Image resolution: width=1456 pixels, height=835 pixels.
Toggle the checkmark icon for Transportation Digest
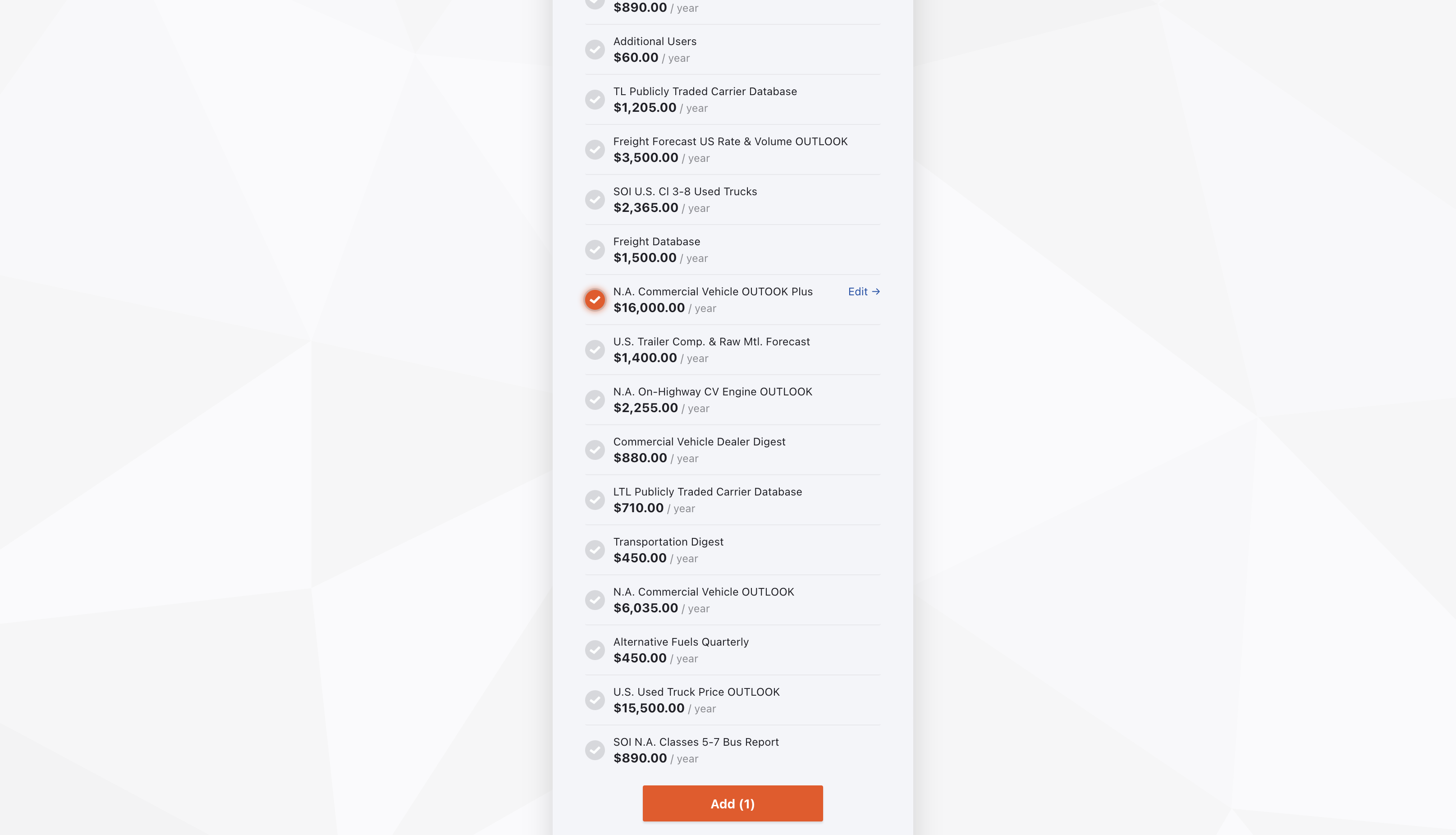(x=594, y=550)
